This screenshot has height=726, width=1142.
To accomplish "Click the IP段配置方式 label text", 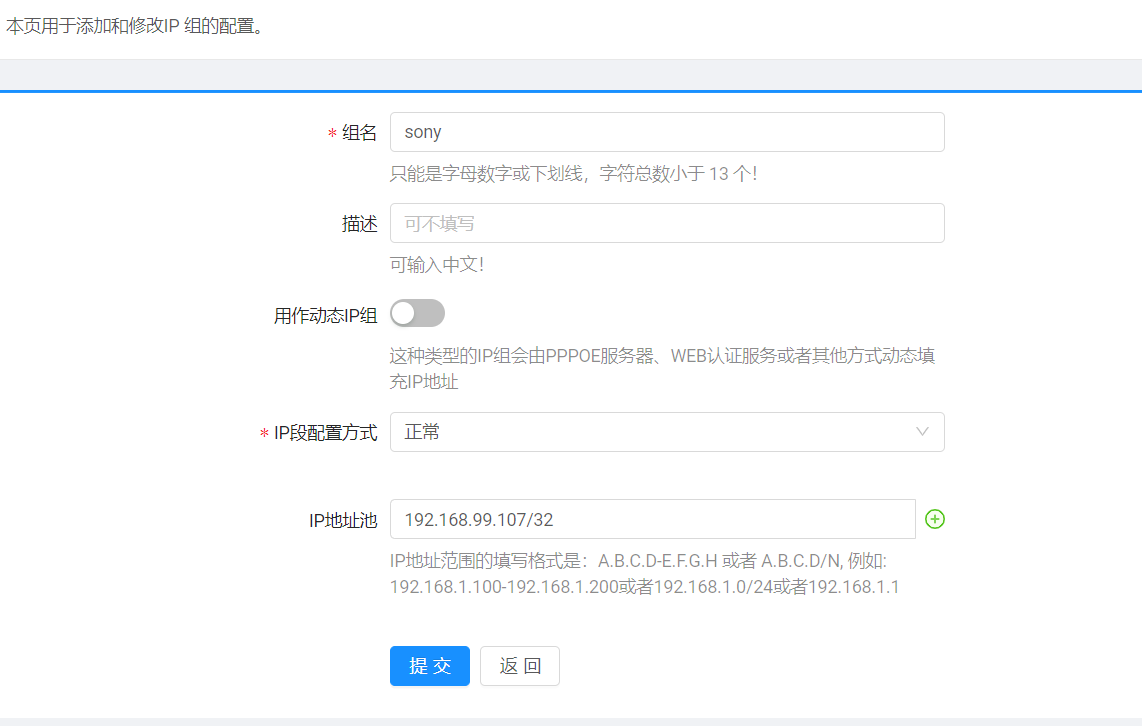I will click(x=325, y=433).
